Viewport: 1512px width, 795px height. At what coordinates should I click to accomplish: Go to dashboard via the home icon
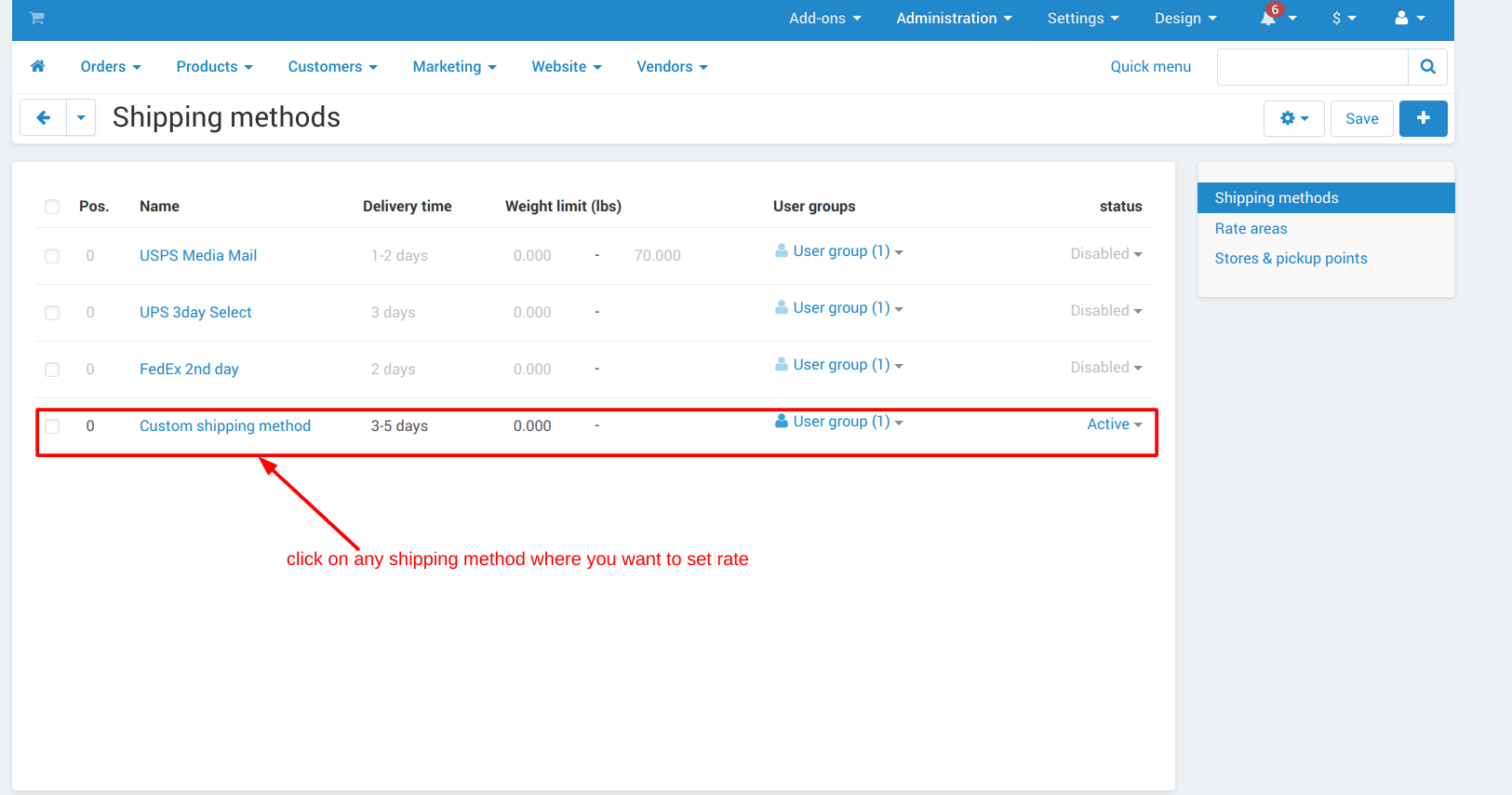coord(38,66)
